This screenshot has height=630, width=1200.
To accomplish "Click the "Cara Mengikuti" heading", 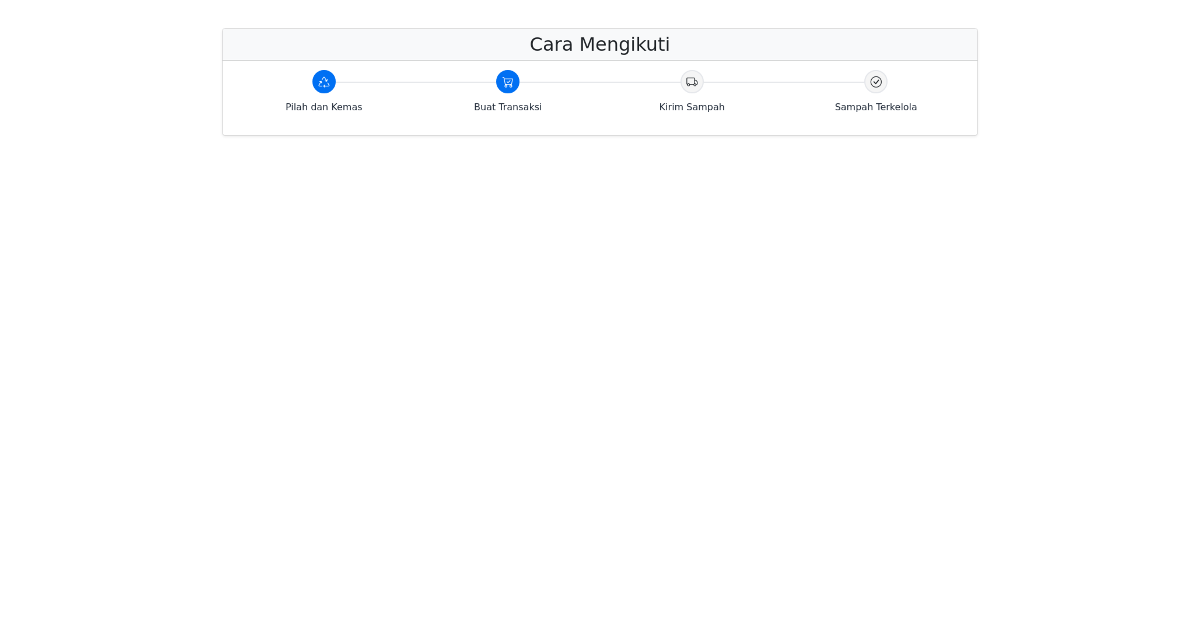I will pyautogui.click(x=600, y=45).
